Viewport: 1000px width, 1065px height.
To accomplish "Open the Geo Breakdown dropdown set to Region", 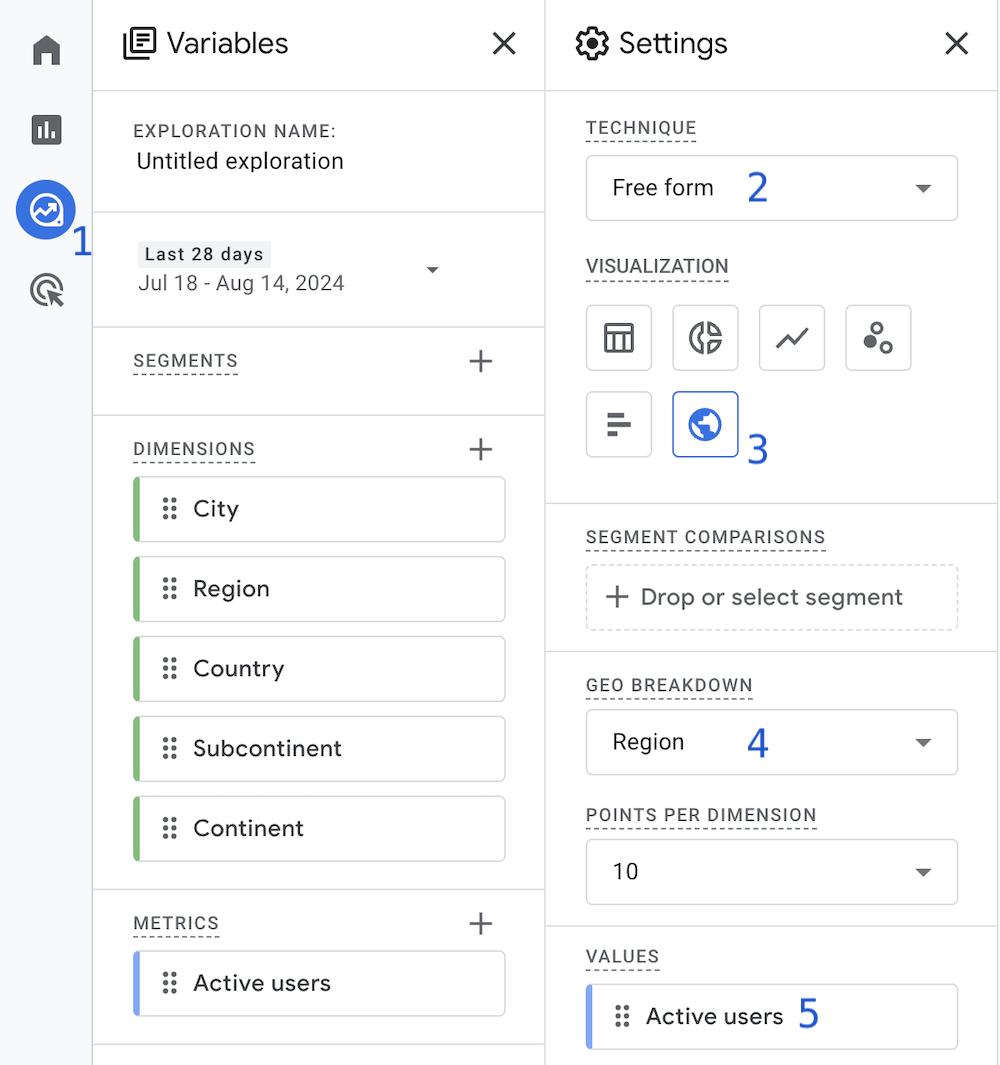I will (771, 742).
